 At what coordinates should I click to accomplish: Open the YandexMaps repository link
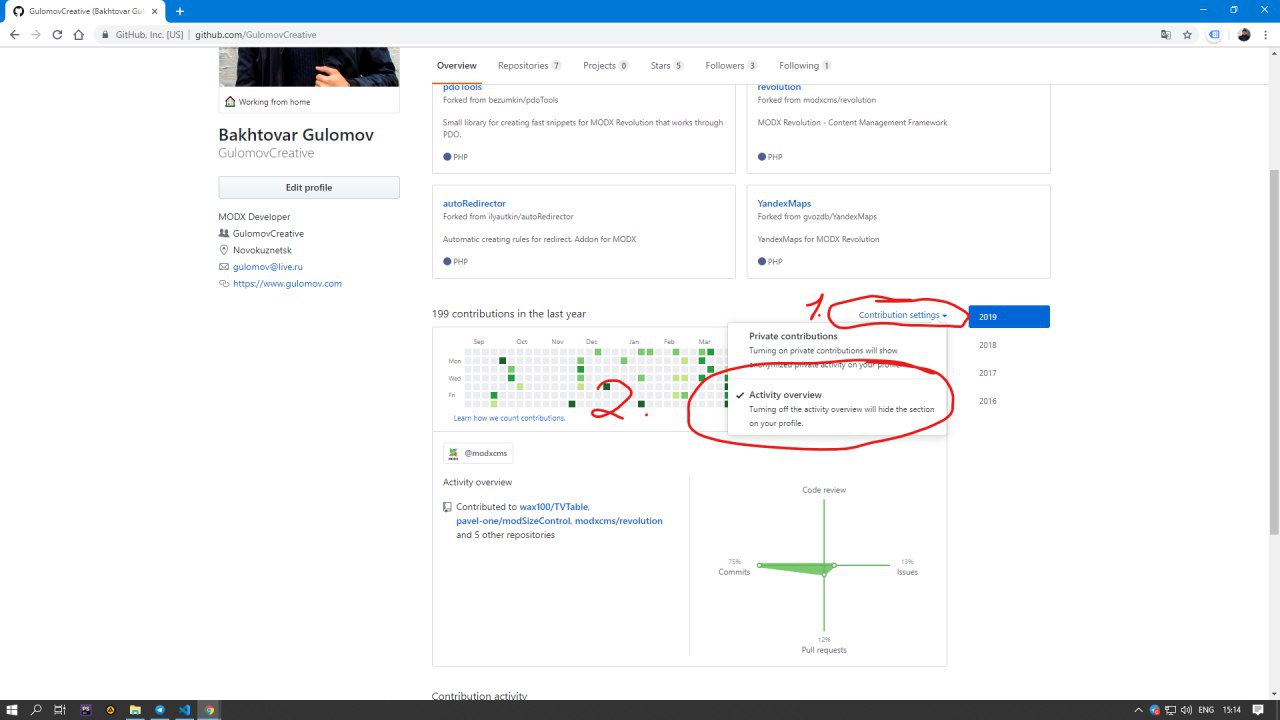(x=784, y=204)
